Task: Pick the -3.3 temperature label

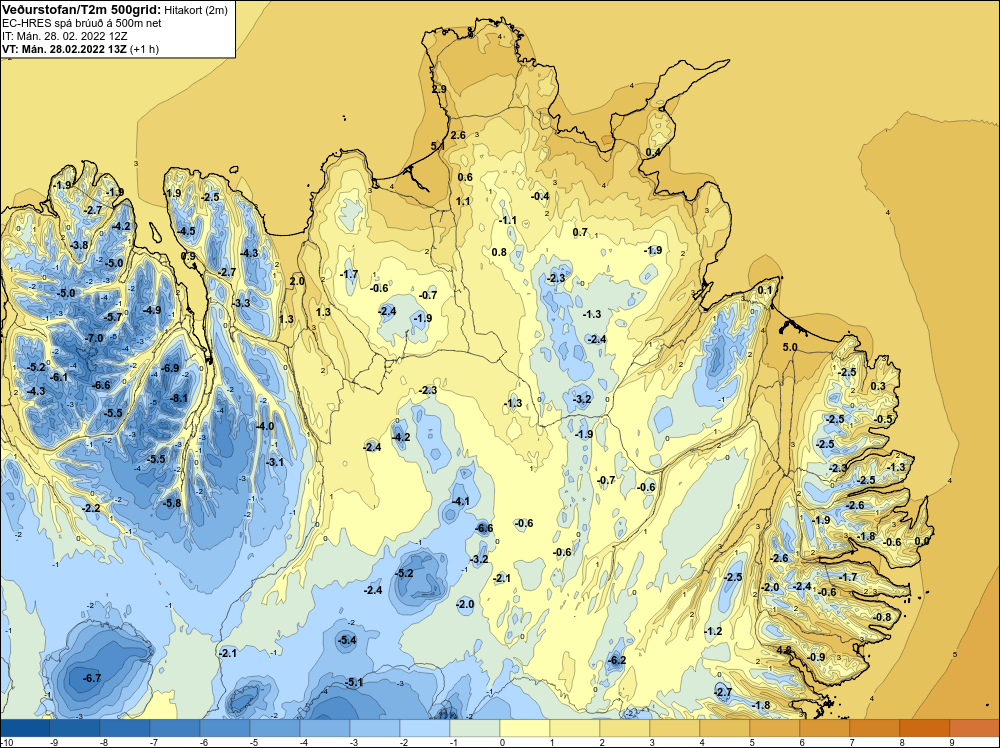Action: (242, 303)
